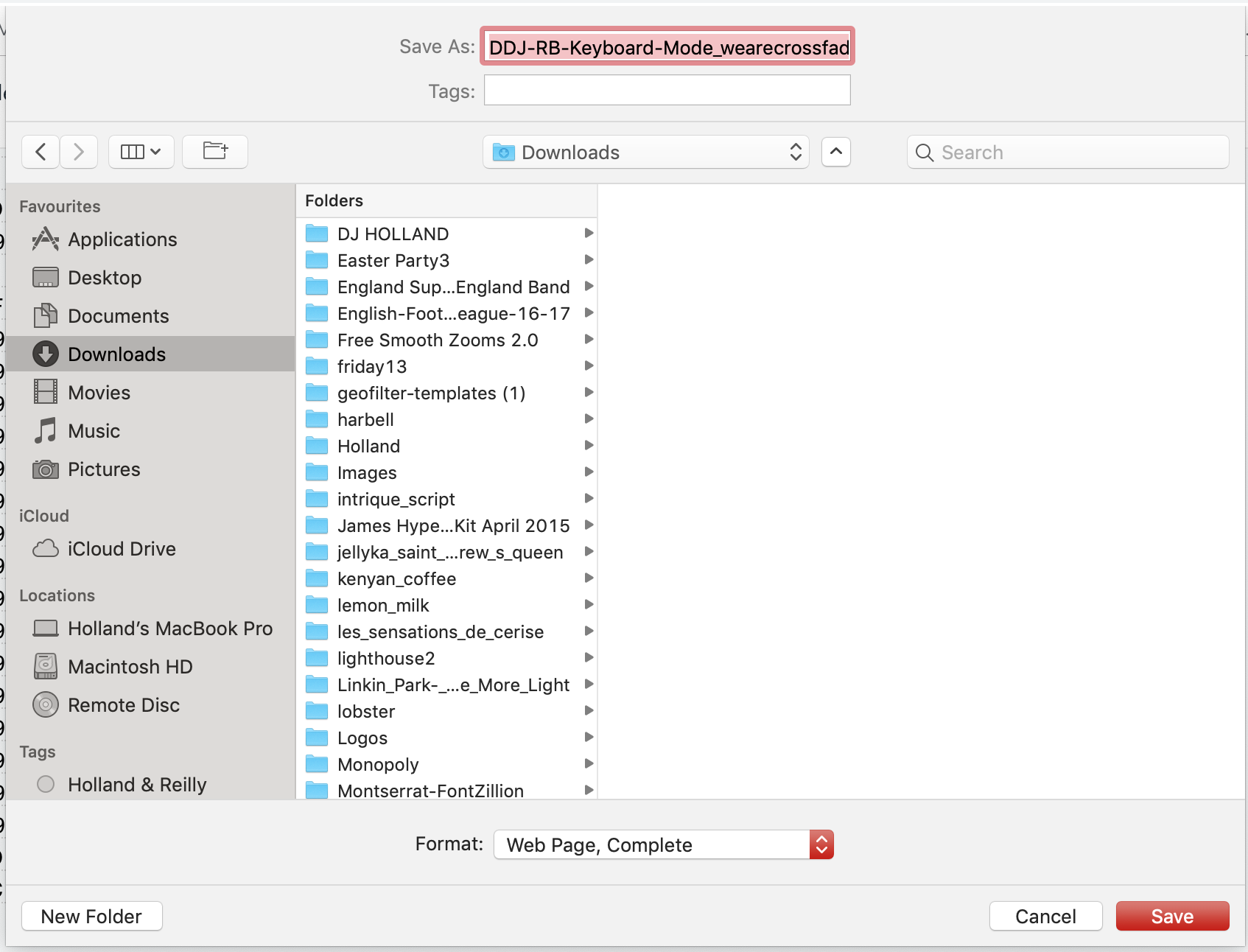Select the Desktop sidebar icon

coord(105,278)
